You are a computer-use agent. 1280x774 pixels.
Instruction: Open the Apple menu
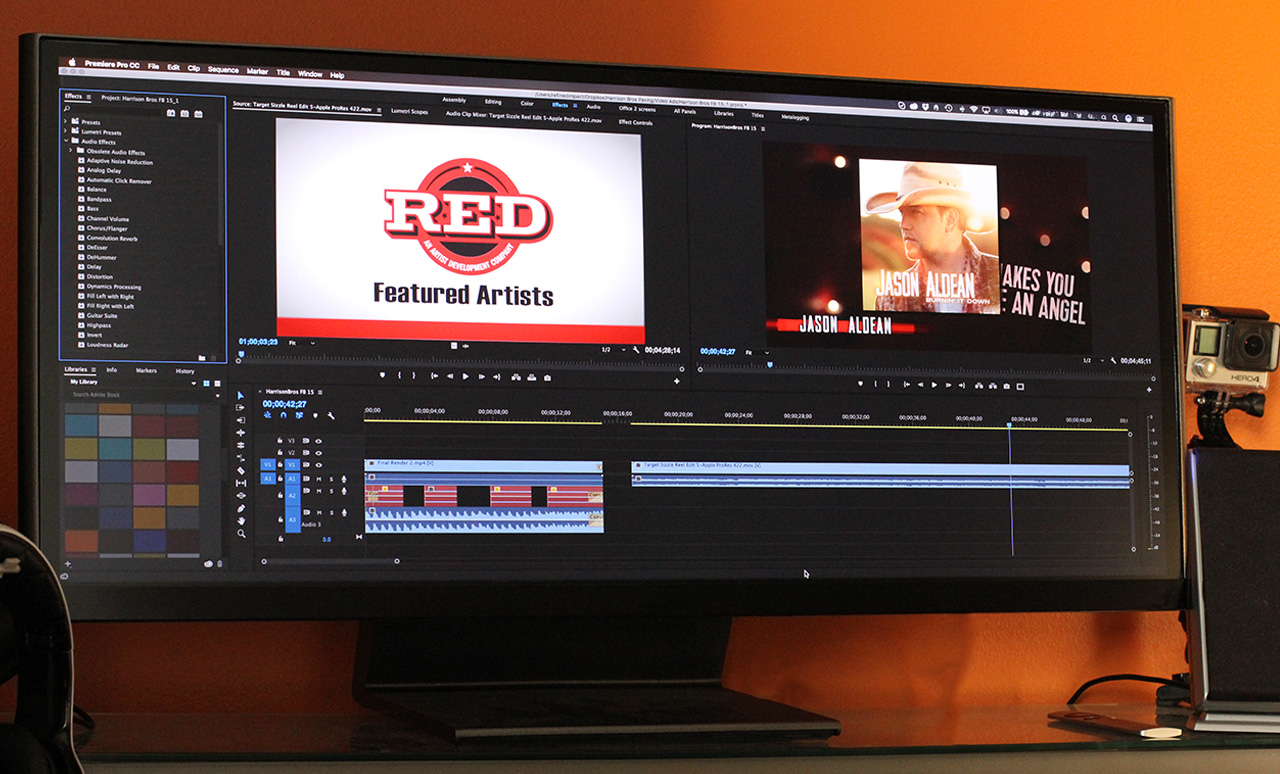pyautogui.click(x=72, y=63)
